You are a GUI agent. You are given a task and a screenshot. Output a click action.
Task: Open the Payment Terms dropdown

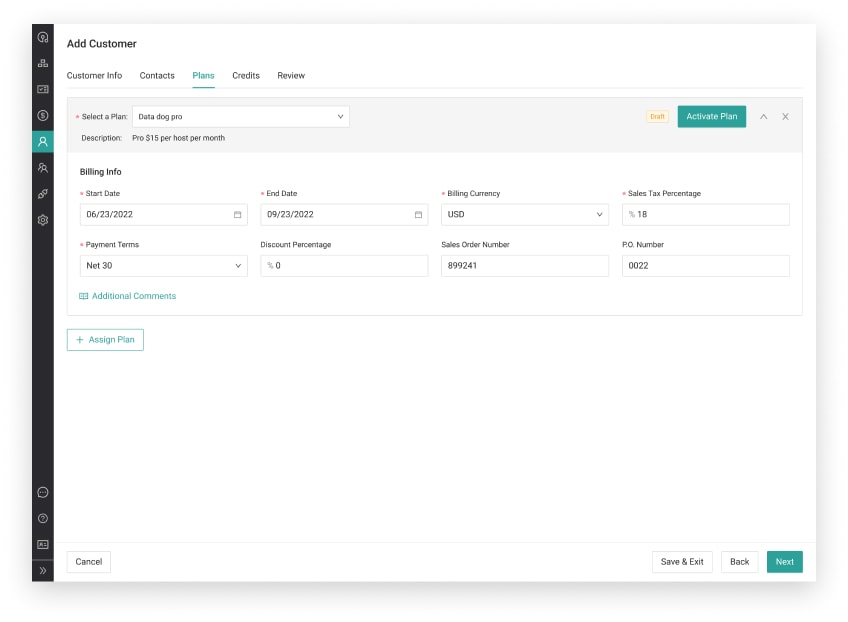[x=163, y=266]
